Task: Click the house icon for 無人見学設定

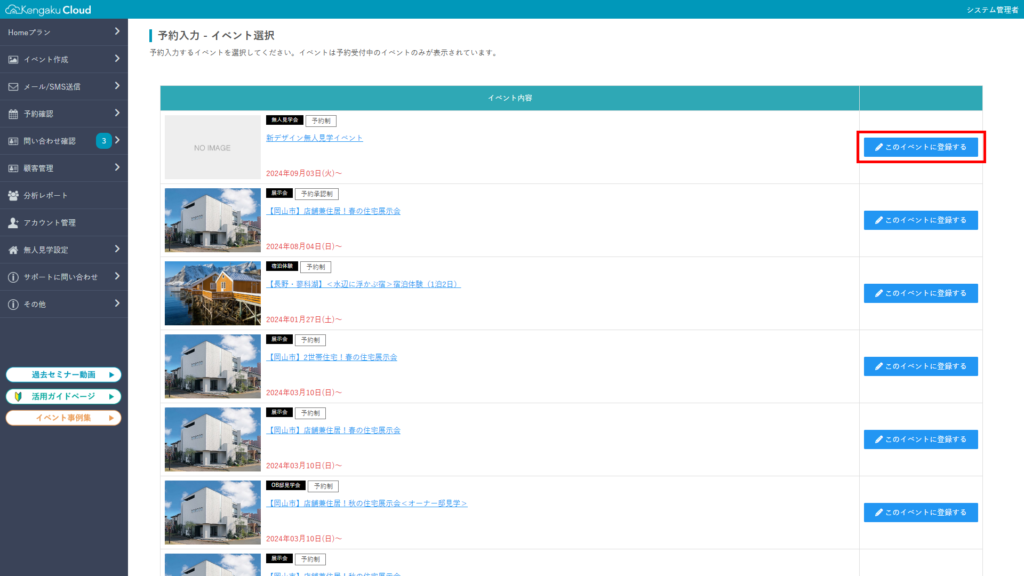Action: point(13,250)
